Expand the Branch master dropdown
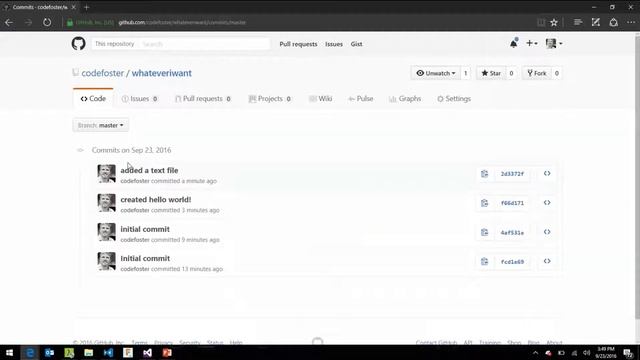The width and height of the screenshot is (640, 360). point(101,125)
